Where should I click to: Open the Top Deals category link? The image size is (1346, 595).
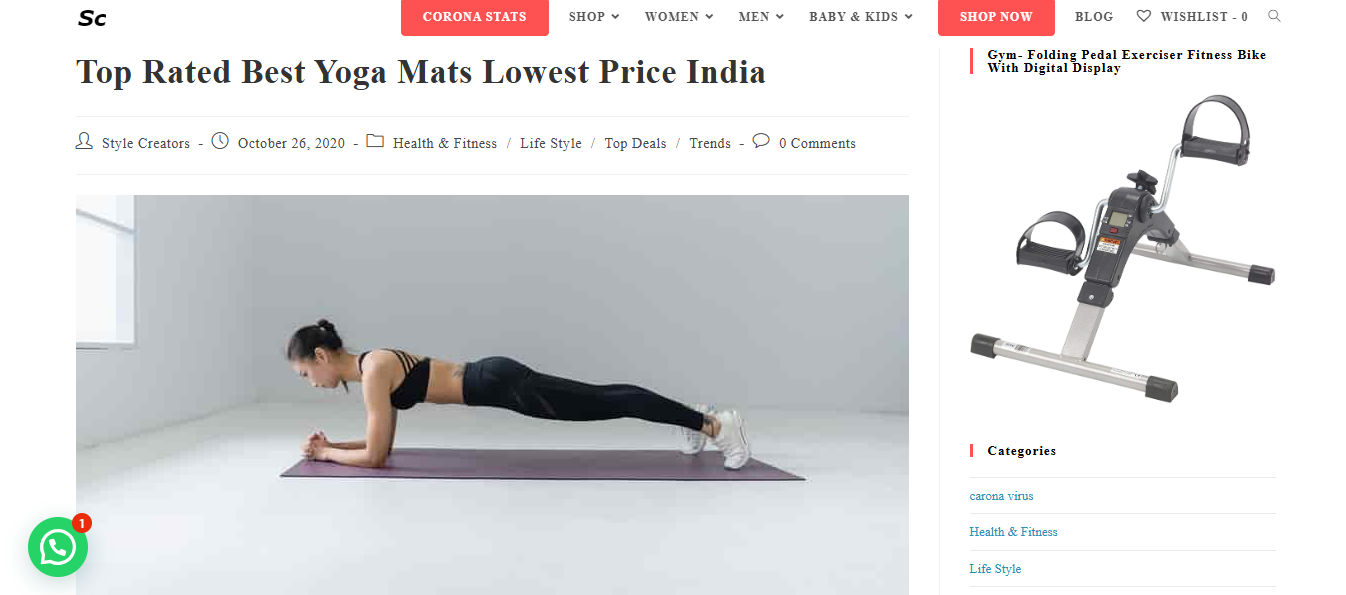pyautogui.click(x=635, y=143)
